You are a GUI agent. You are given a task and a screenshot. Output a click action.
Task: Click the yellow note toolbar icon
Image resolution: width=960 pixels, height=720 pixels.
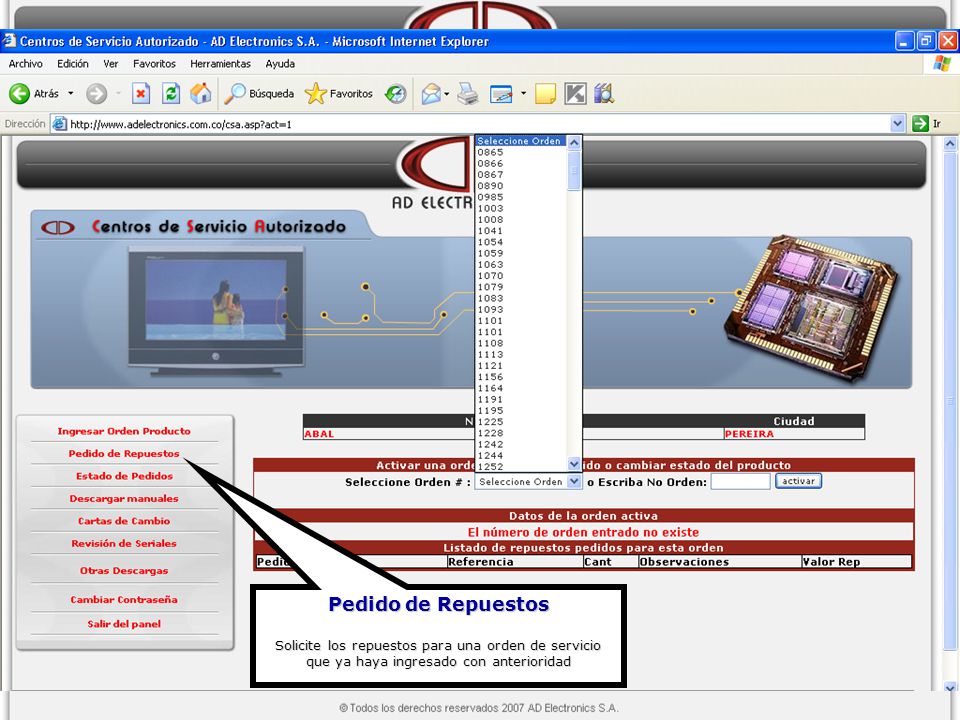(545, 94)
